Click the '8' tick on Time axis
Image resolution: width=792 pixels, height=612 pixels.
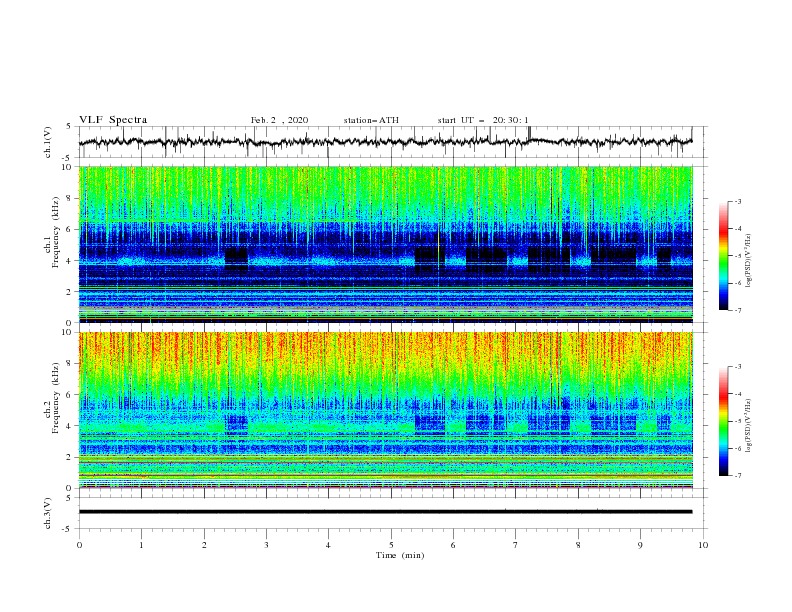[x=578, y=545]
